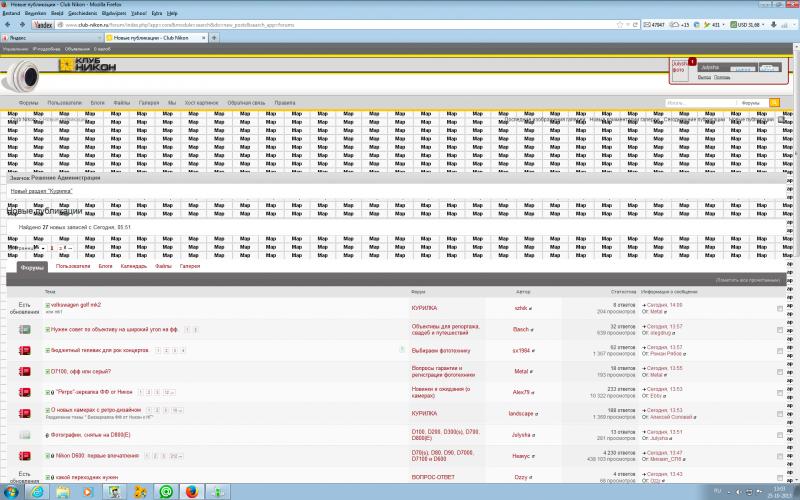Viewport: 800px width, 500px height.
Task: Click the read icon for Фотографии снятые на D800(E)
Action: tap(24, 435)
